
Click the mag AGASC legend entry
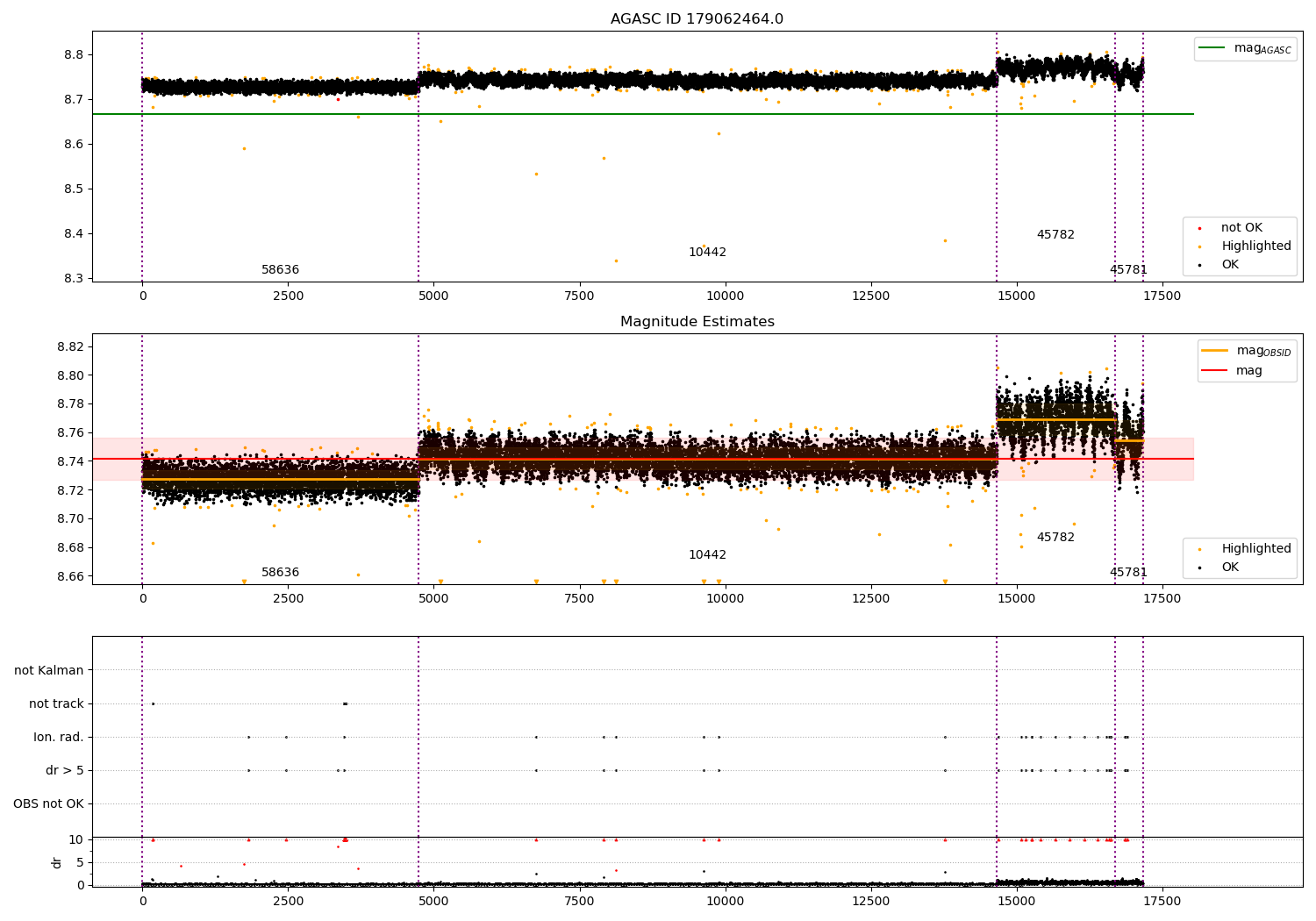point(1262,48)
